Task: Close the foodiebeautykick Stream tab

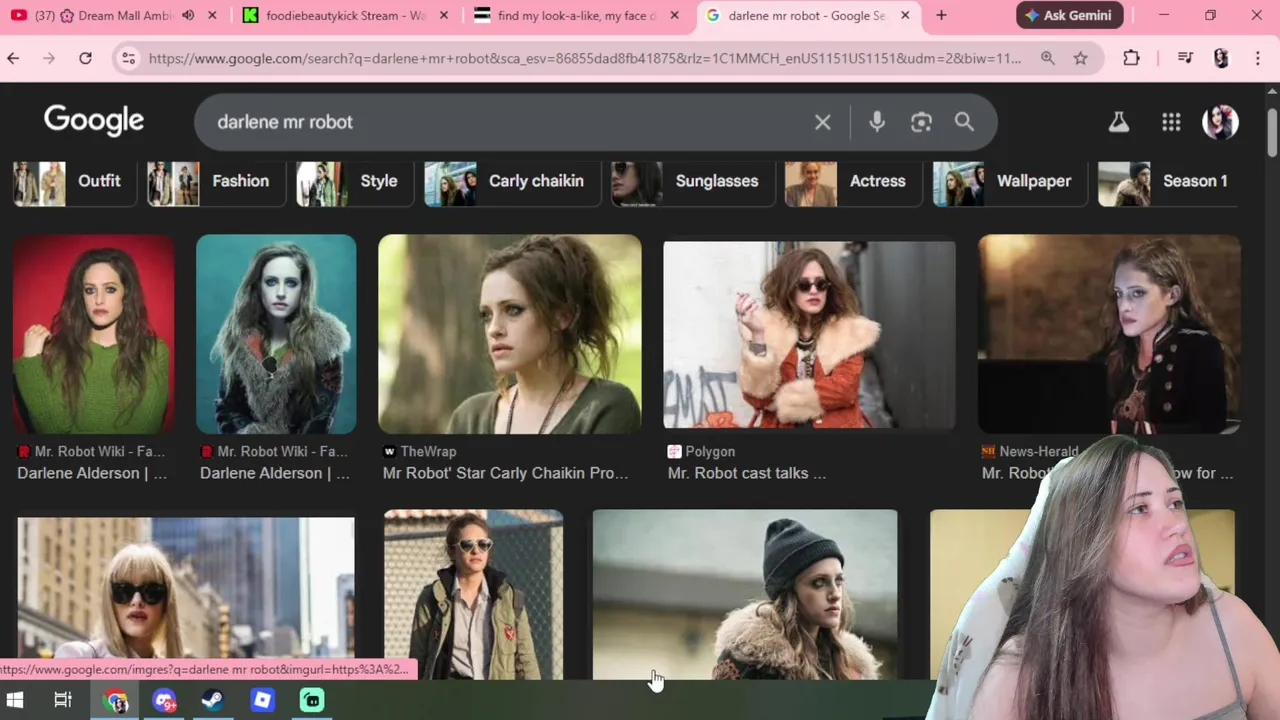Action: click(444, 15)
